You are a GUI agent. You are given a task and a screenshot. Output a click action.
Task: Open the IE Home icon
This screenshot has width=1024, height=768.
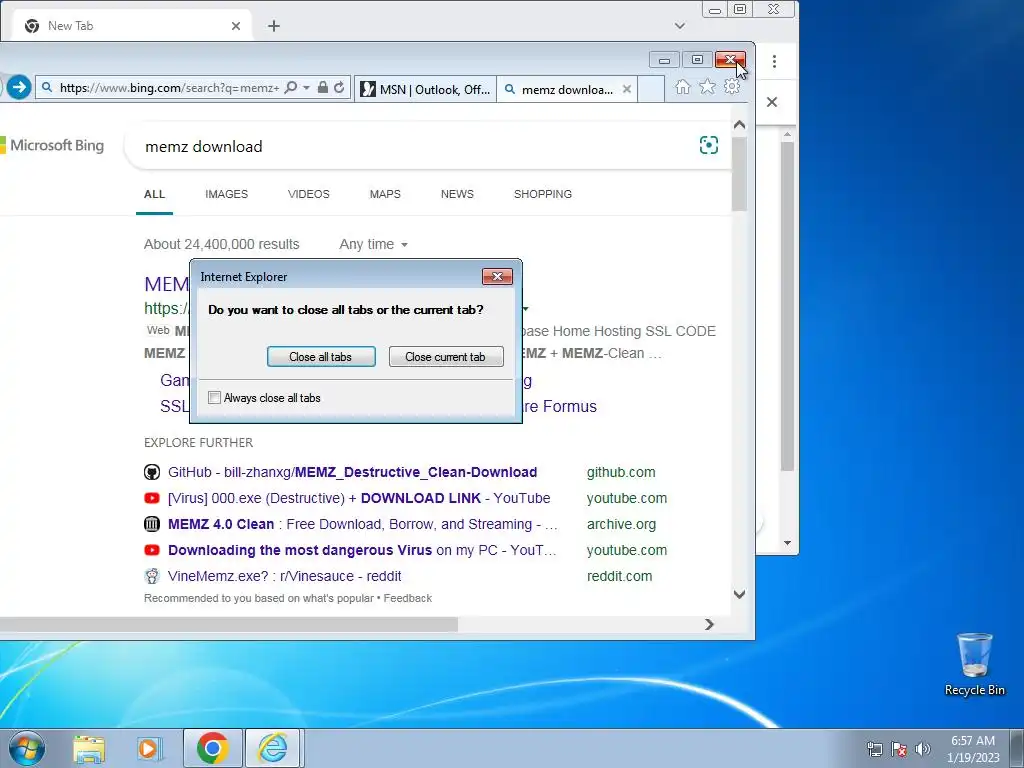[682, 87]
